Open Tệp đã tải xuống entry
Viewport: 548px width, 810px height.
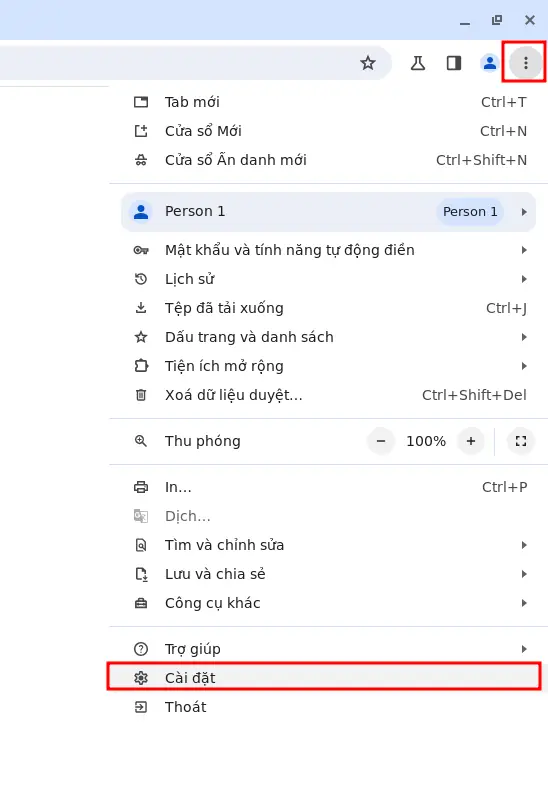(328, 308)
